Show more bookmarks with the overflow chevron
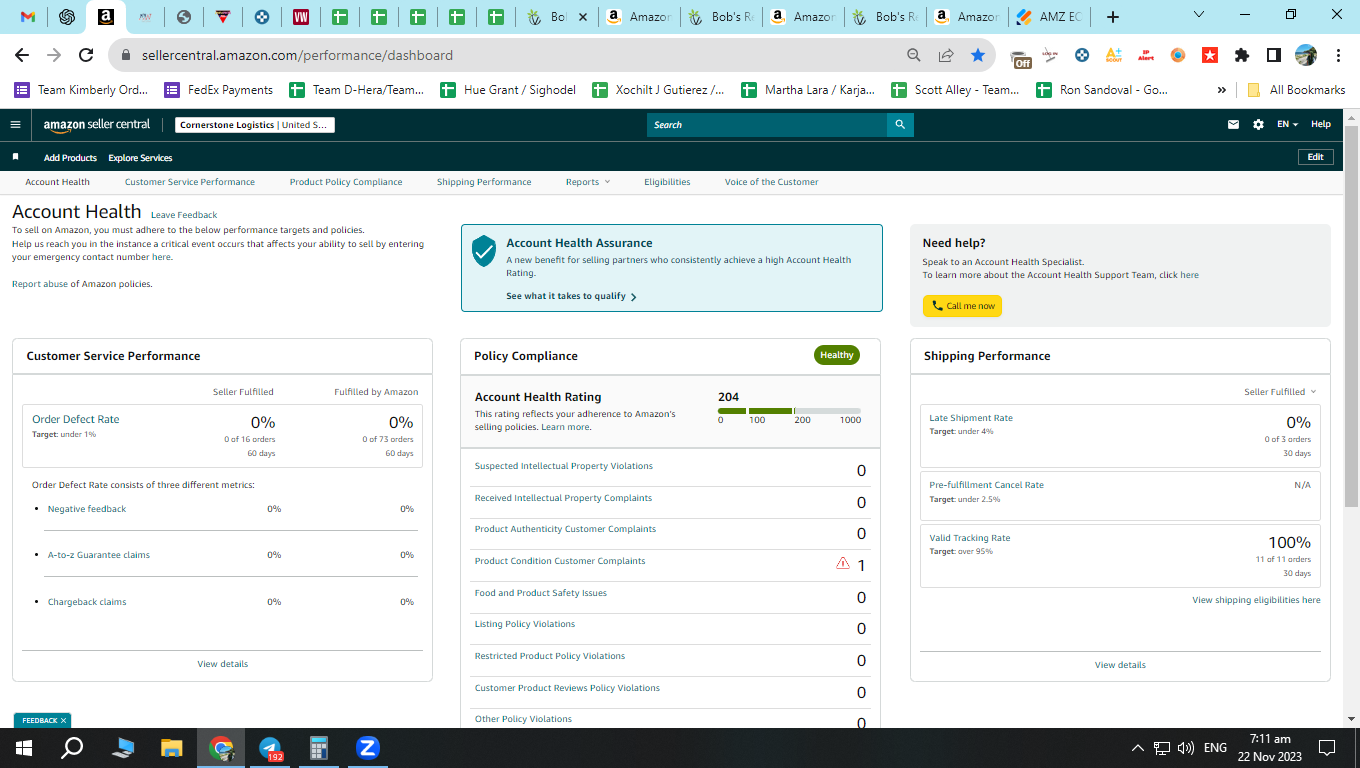Screen dimensions: 1360x768 [x=1222, y=90]
